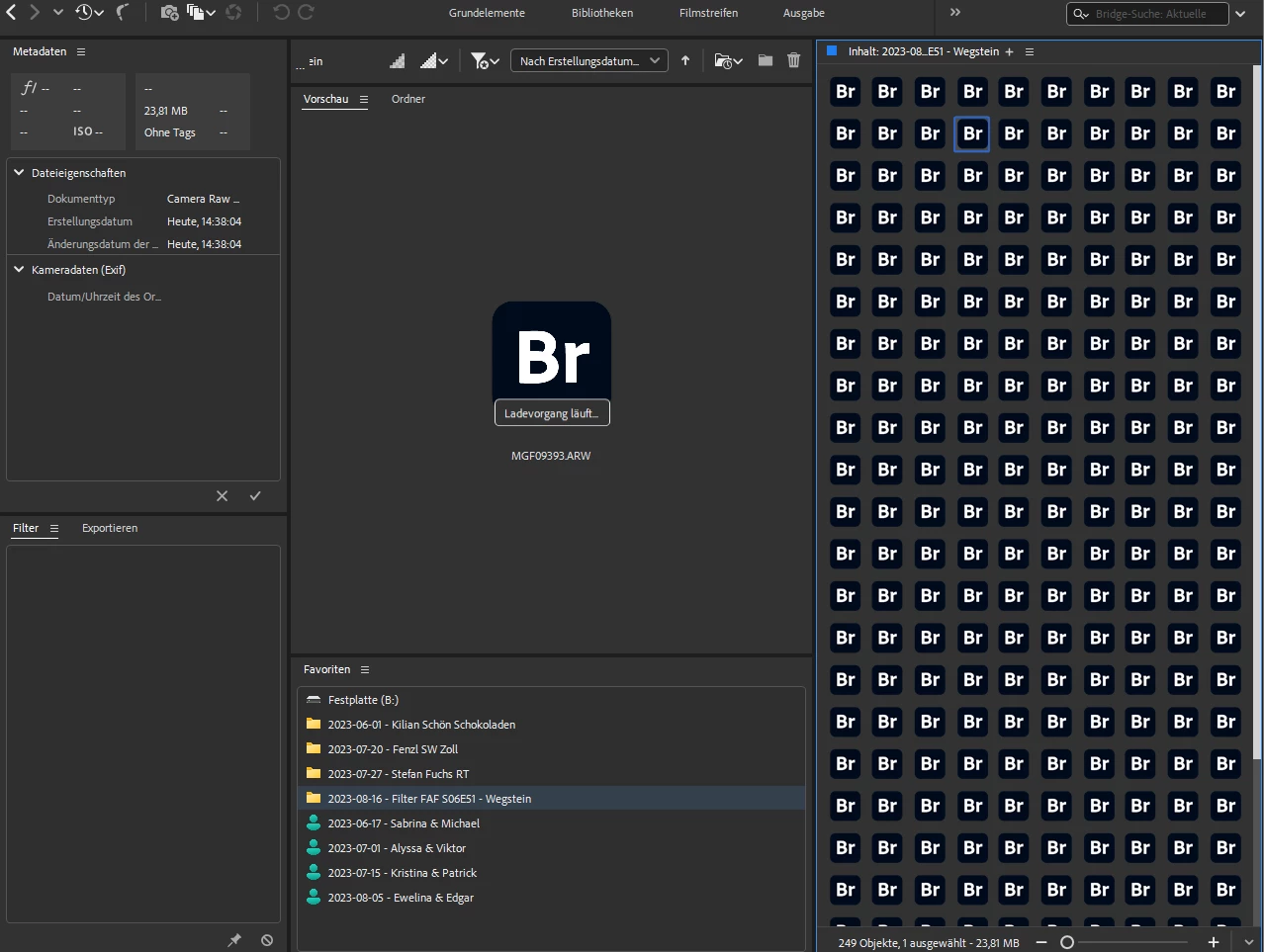Go back to the previous folder
Viewport: 1264px width, 952px height.
click(x=12, y=13)
